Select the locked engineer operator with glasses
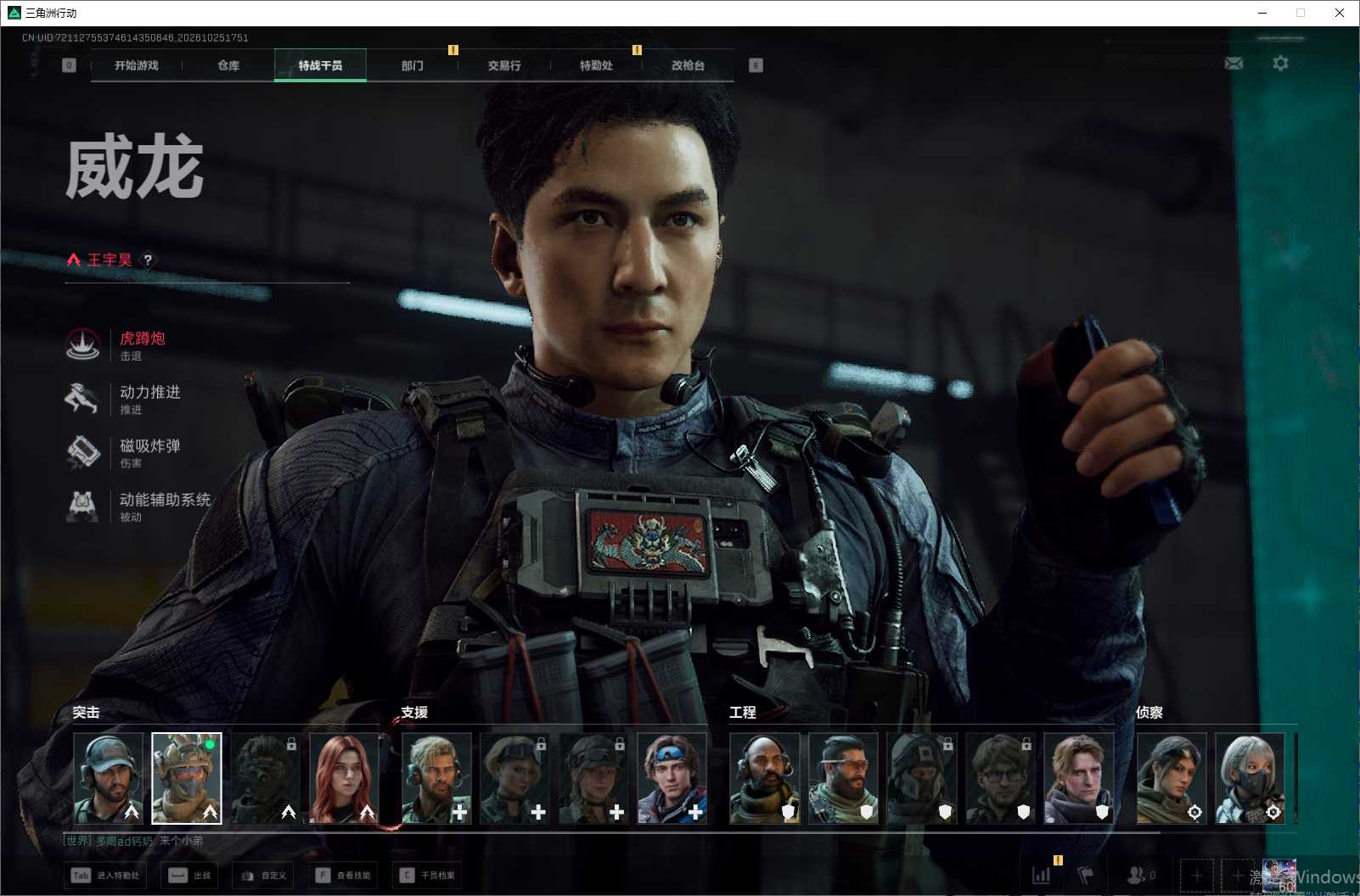1360x896 pixels. click(1000, 779)
